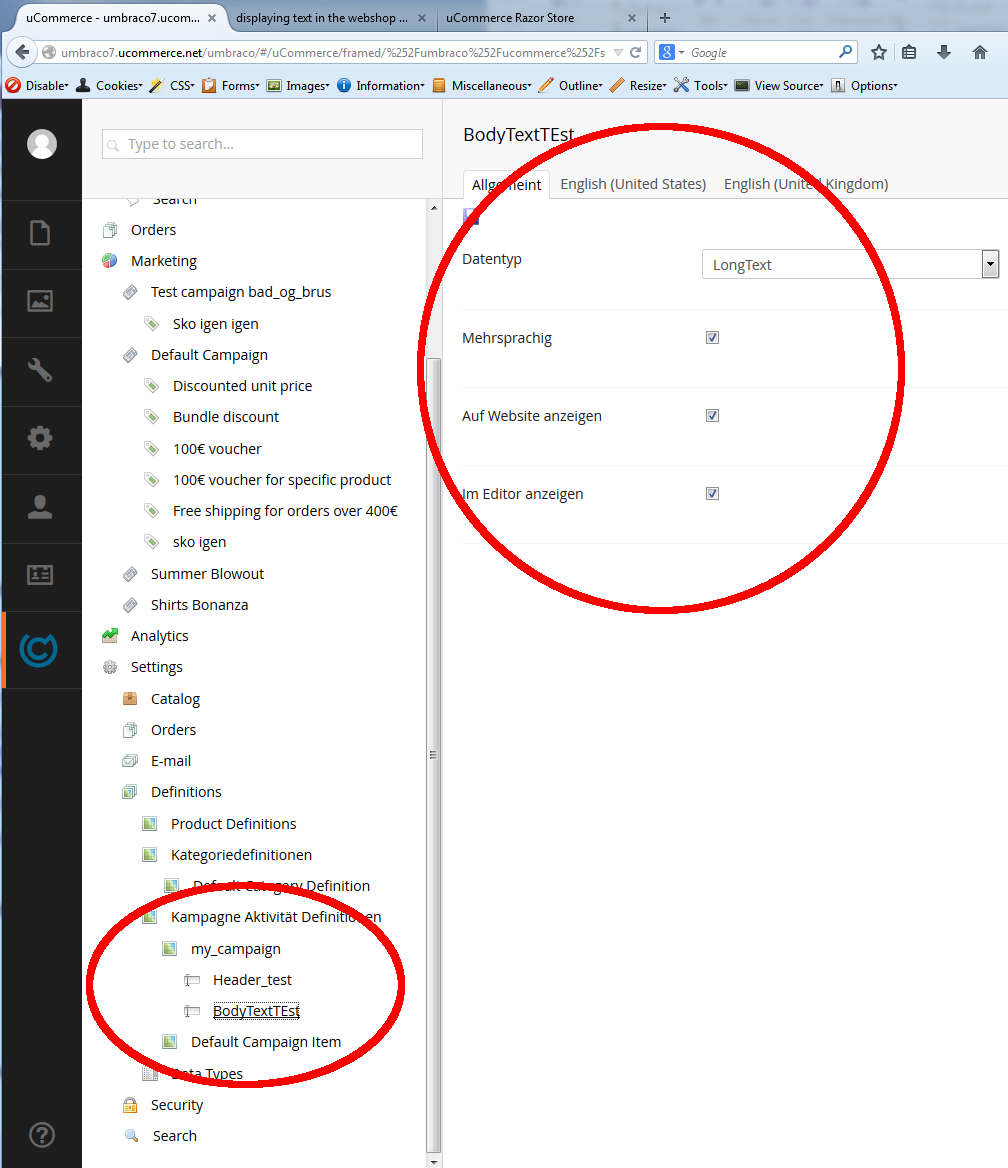This screenshot has height=1168, width=1008.
Task: Switch to displaying text in the webshop tab
Action: pos(322,18)
